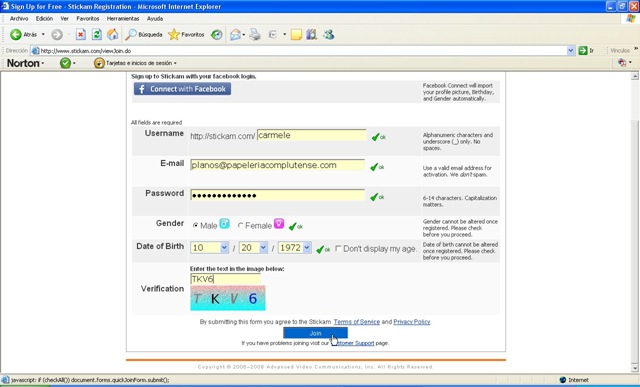Go to Home page icon
The image size is (640, 387).
(112, 35)
